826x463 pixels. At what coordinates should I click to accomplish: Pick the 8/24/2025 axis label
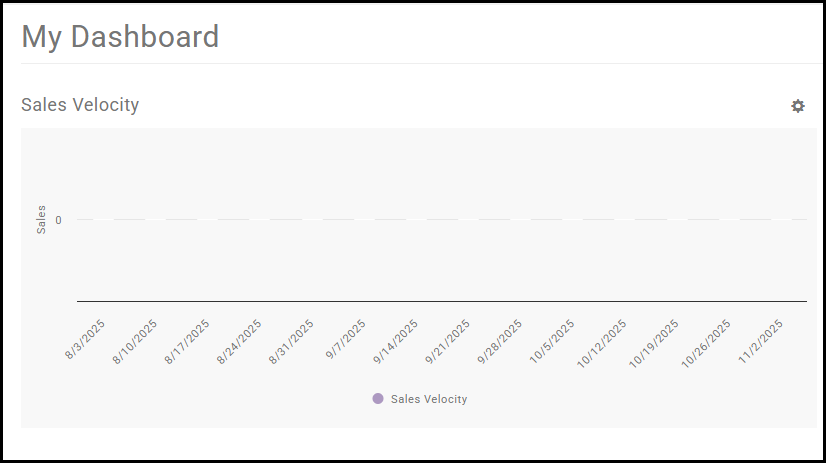coord(239,341)
